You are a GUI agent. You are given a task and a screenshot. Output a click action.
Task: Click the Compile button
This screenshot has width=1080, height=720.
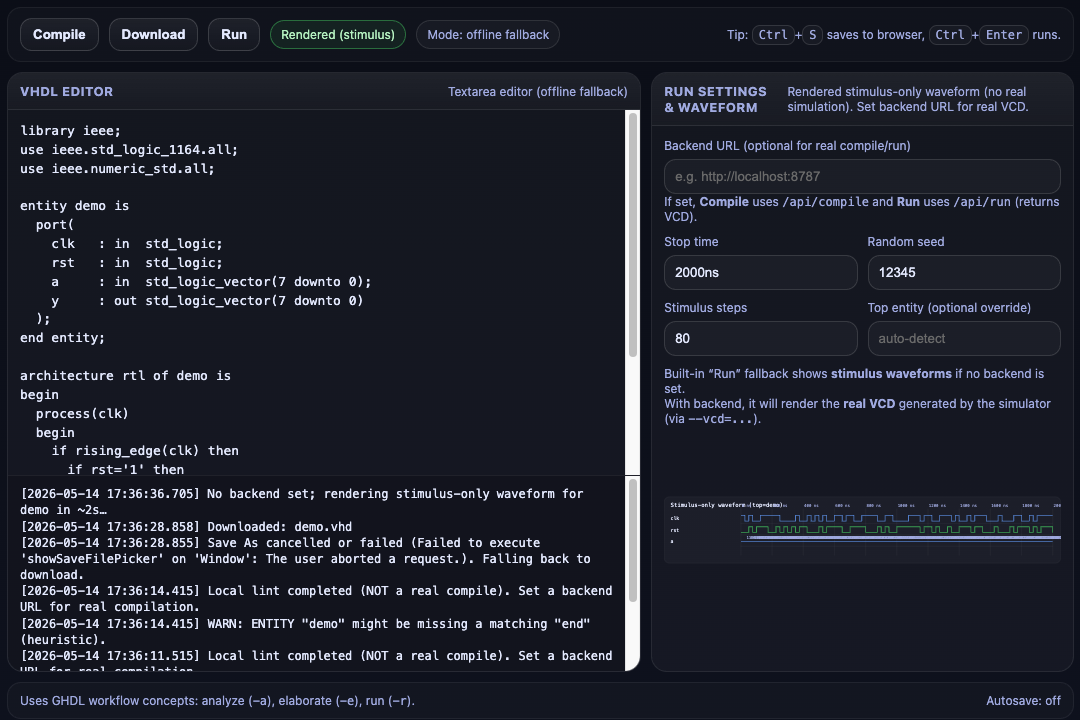(59, 34)
